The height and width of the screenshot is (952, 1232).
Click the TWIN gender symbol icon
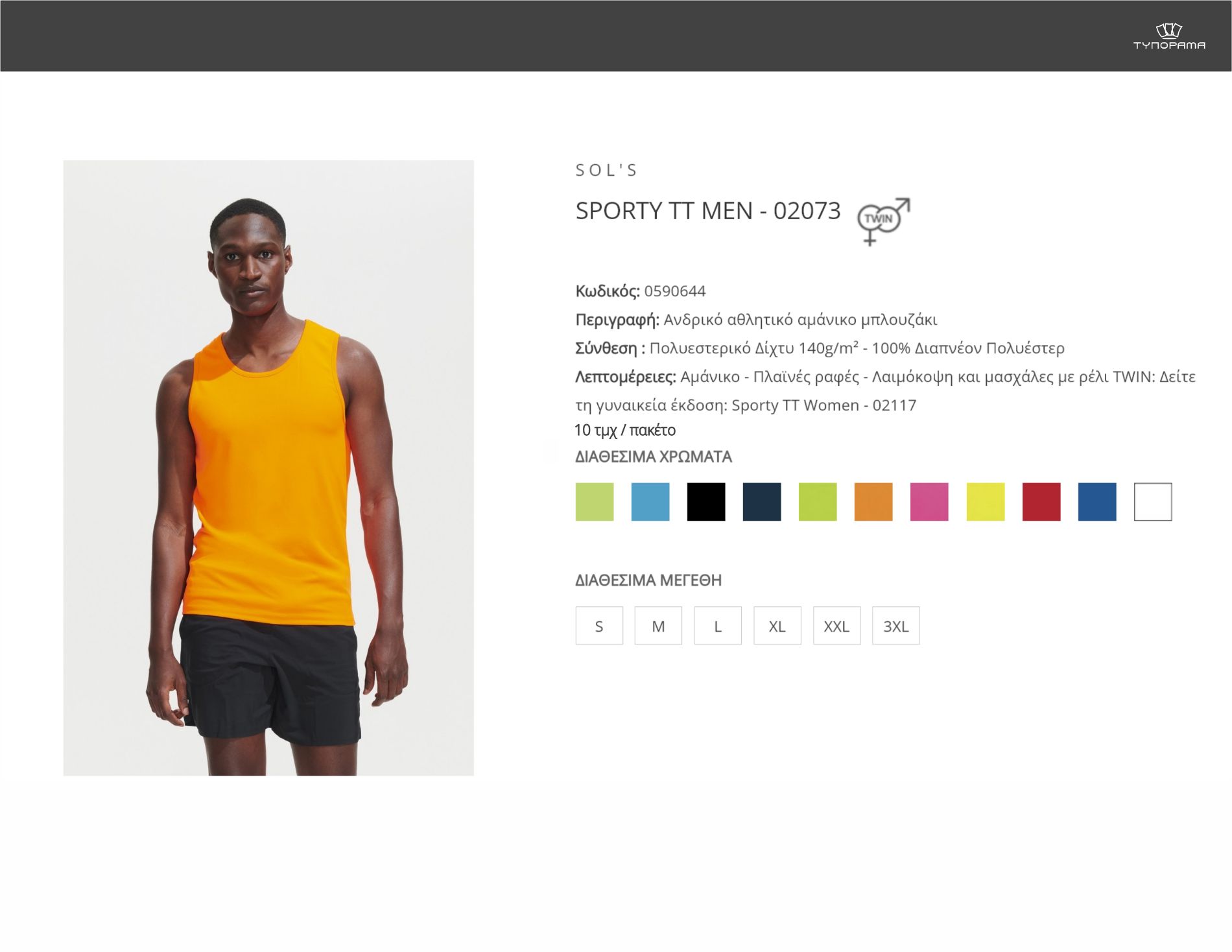click(884, 221)
